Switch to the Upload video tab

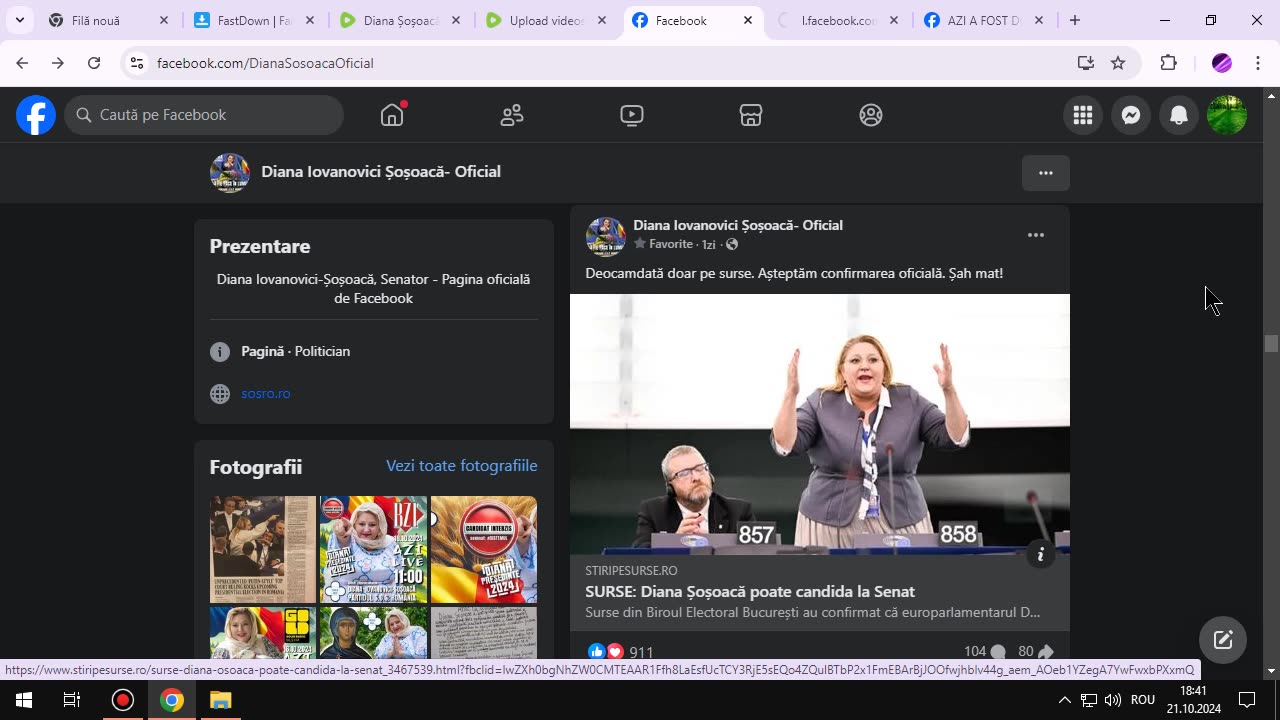coord(546,20)
